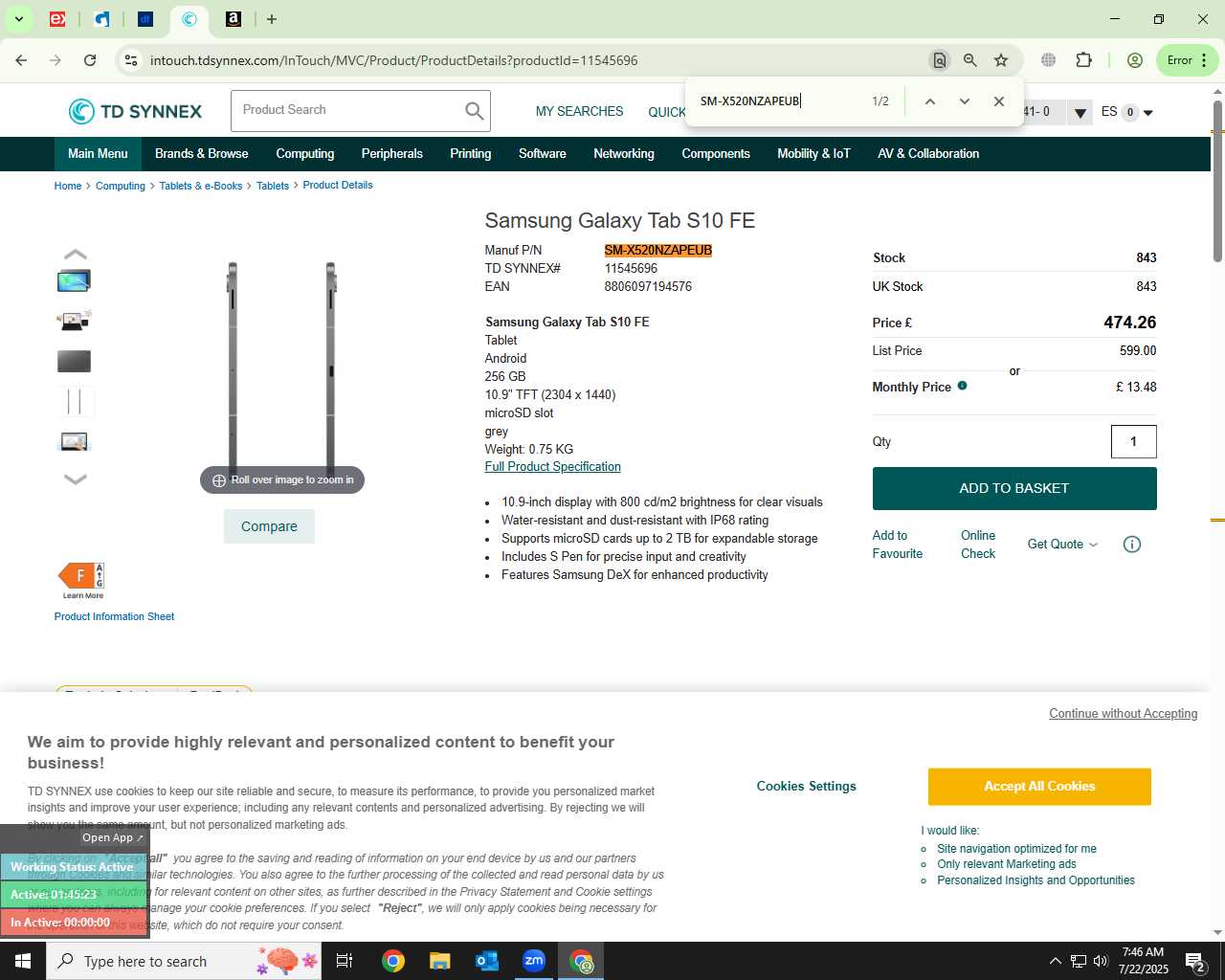Click the find-in-page text field
This screenshot has width=1225, height=980.
point(780,101)
